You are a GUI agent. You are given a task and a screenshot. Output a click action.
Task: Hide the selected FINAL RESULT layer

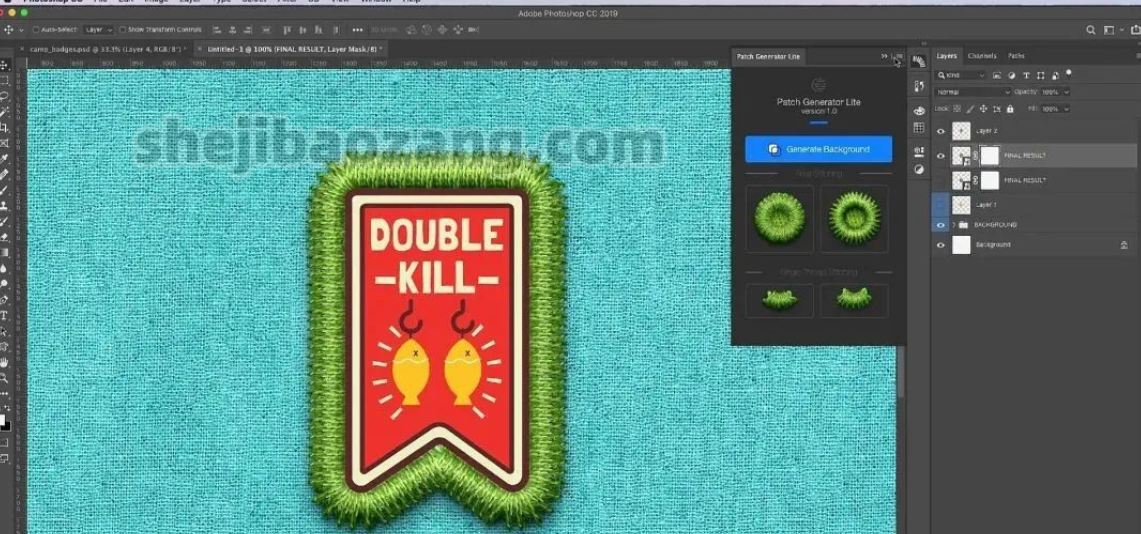tap(940, 156)
